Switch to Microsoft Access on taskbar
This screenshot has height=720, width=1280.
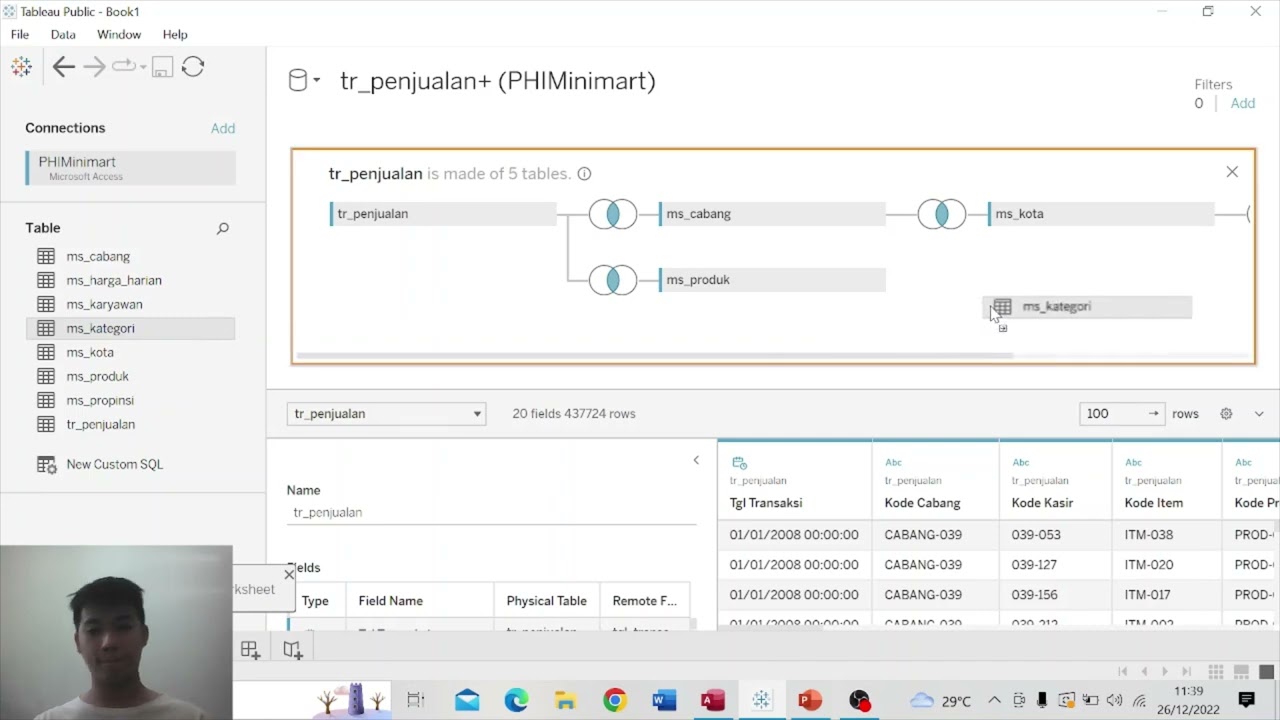pos(712,701)
